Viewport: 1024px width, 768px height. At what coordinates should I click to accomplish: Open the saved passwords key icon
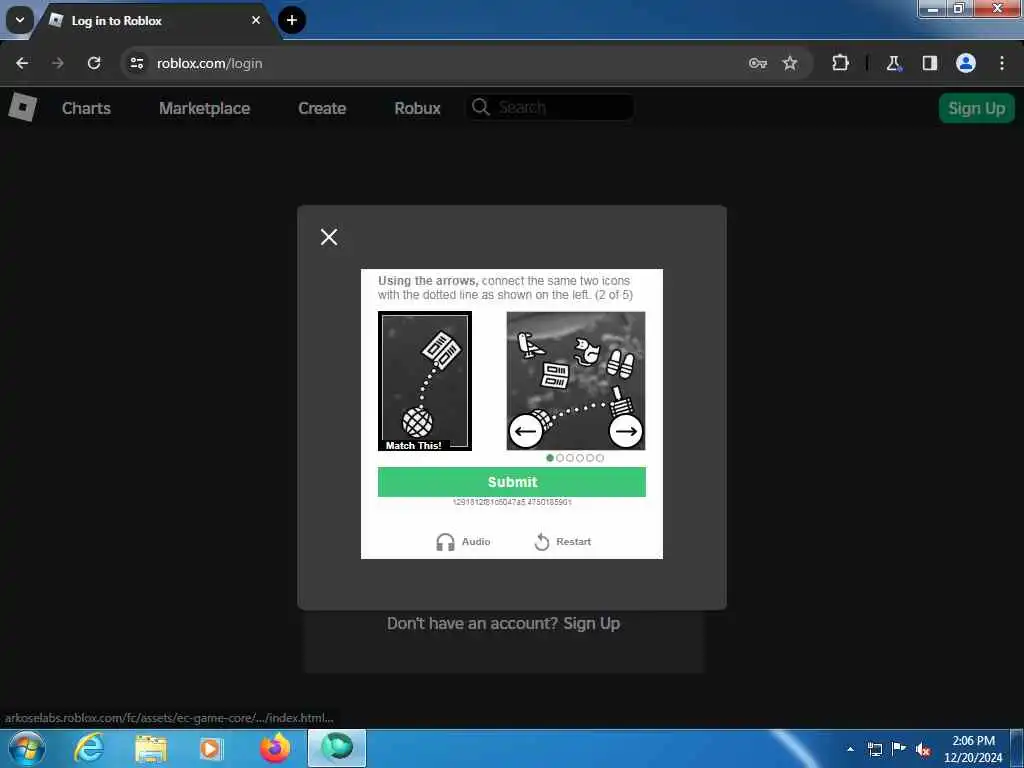click(x=758, y=63)
